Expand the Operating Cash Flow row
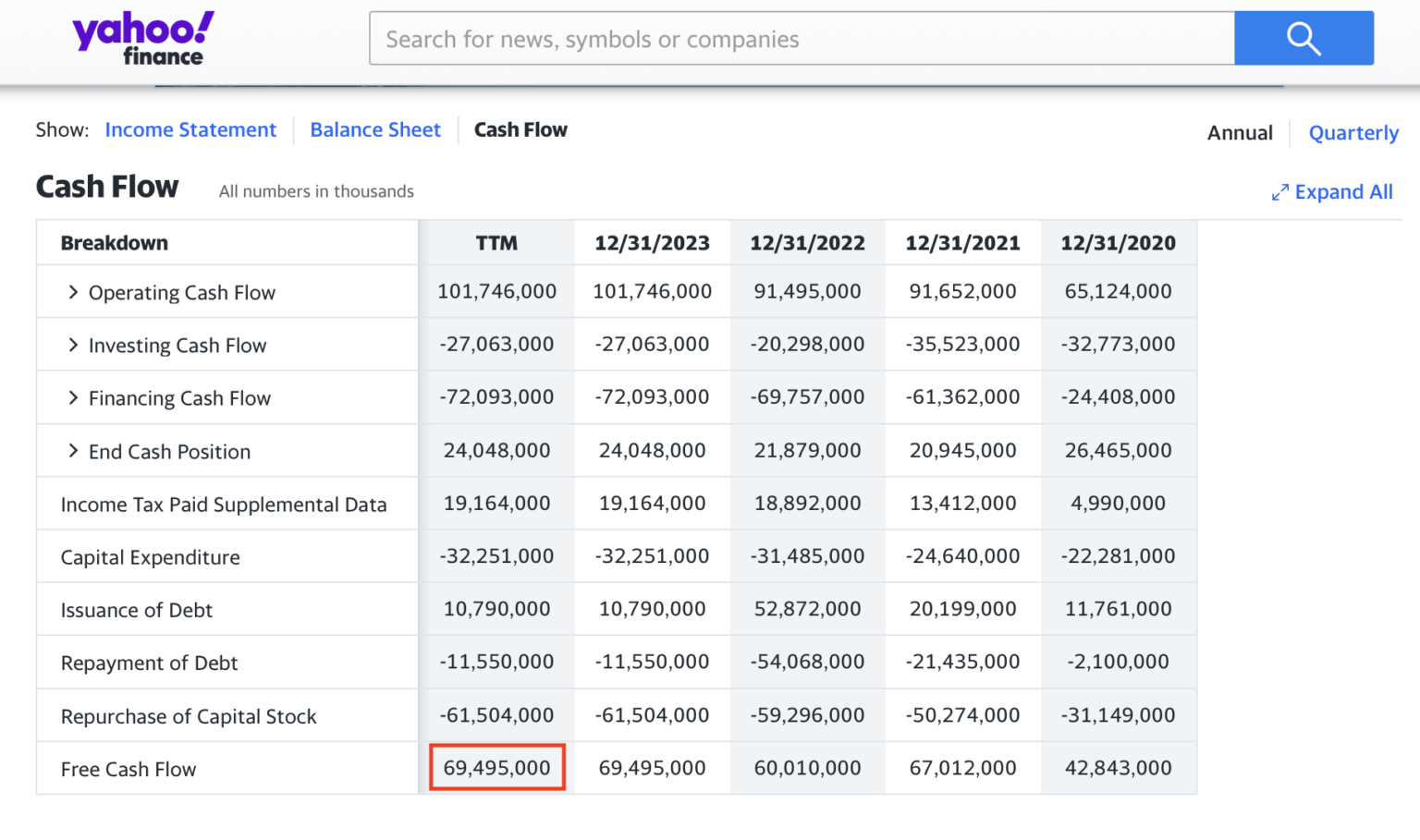The image size is (1420, 840). point(73,293)
